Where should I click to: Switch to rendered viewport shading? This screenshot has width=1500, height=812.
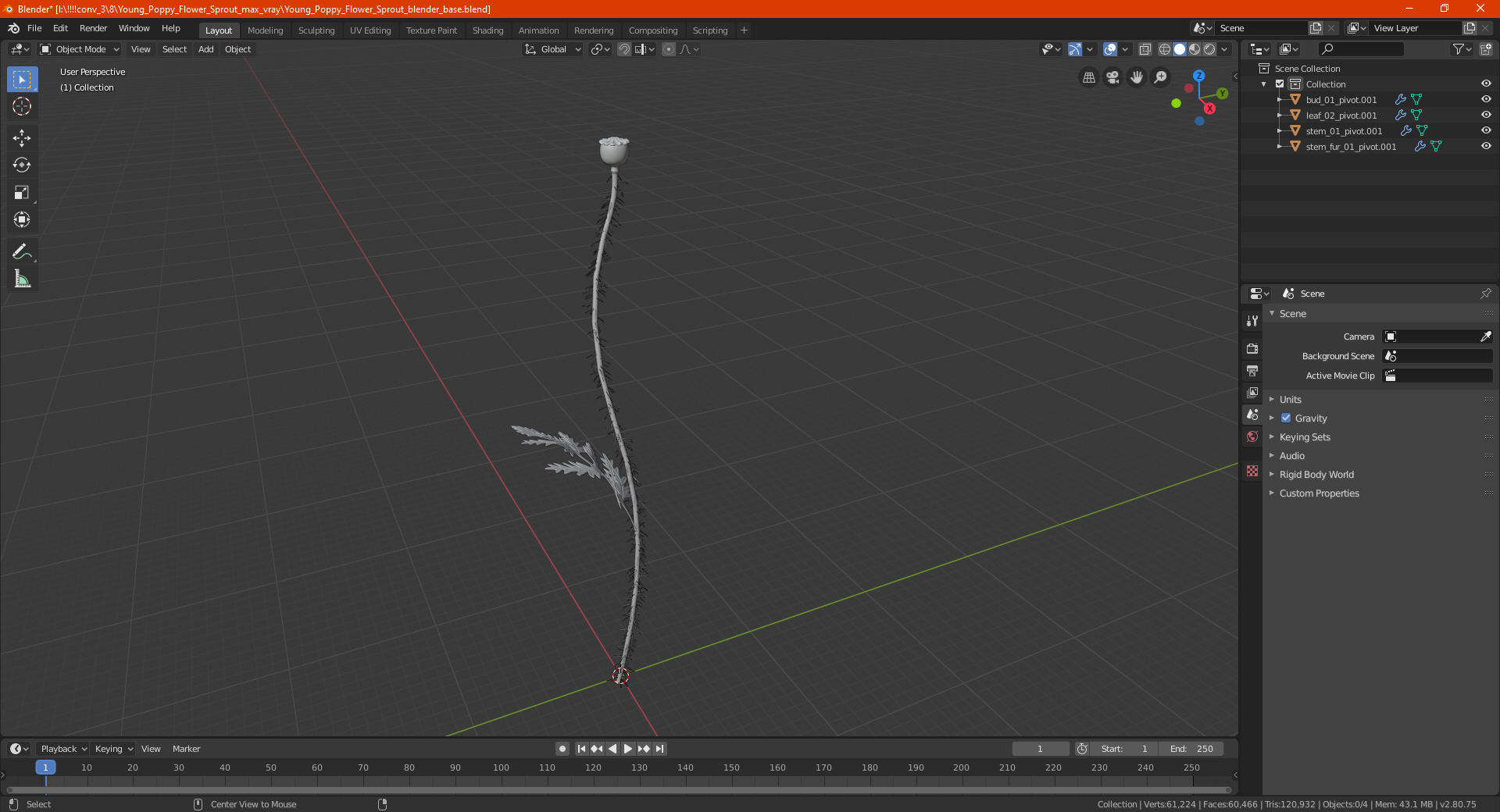1209,49
